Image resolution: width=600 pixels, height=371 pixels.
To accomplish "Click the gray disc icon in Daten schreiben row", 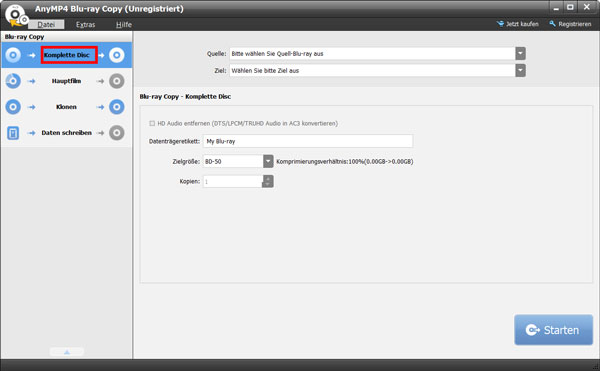I will [117, 133].
